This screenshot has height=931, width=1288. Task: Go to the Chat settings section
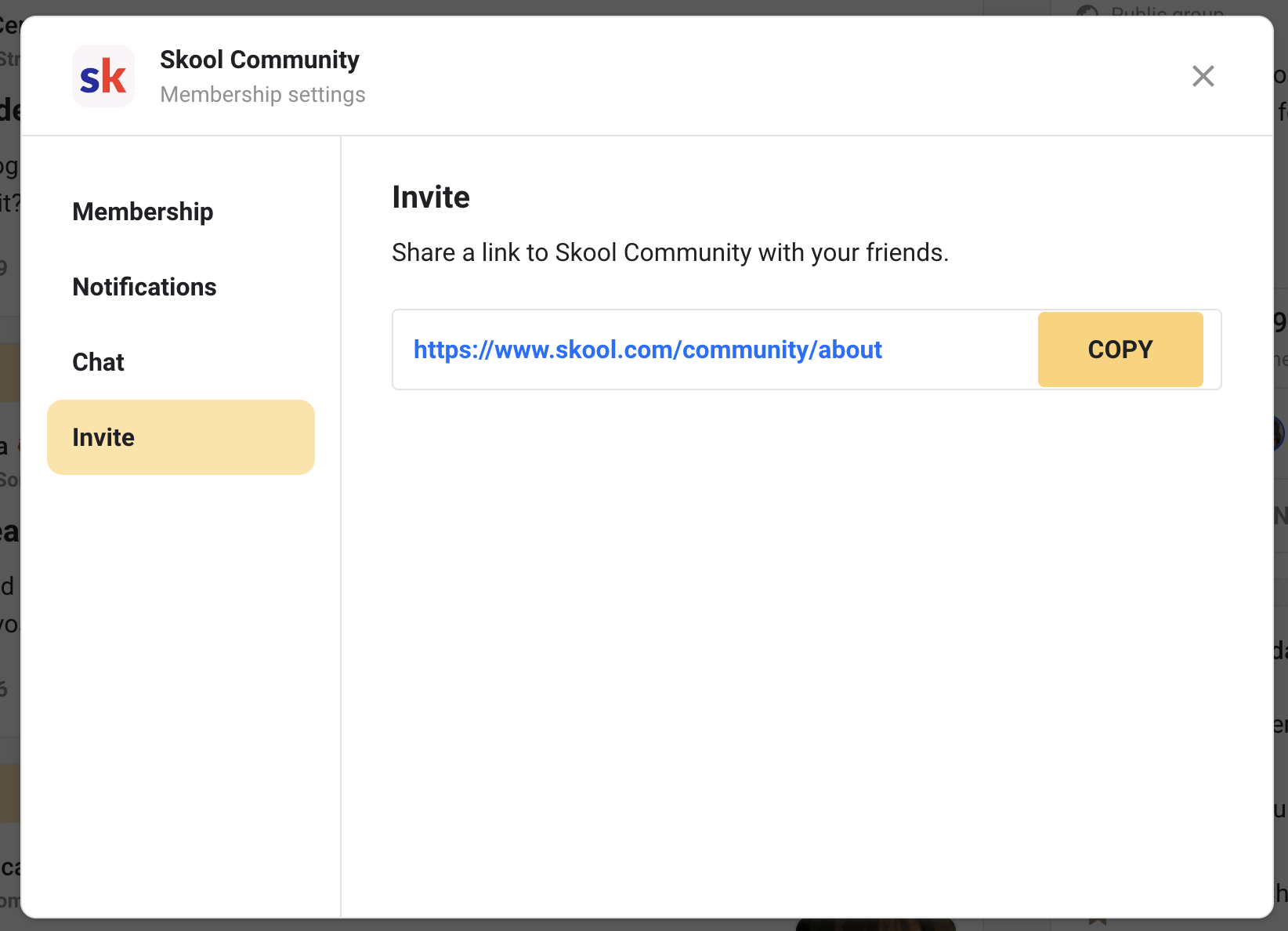[99, 362]
